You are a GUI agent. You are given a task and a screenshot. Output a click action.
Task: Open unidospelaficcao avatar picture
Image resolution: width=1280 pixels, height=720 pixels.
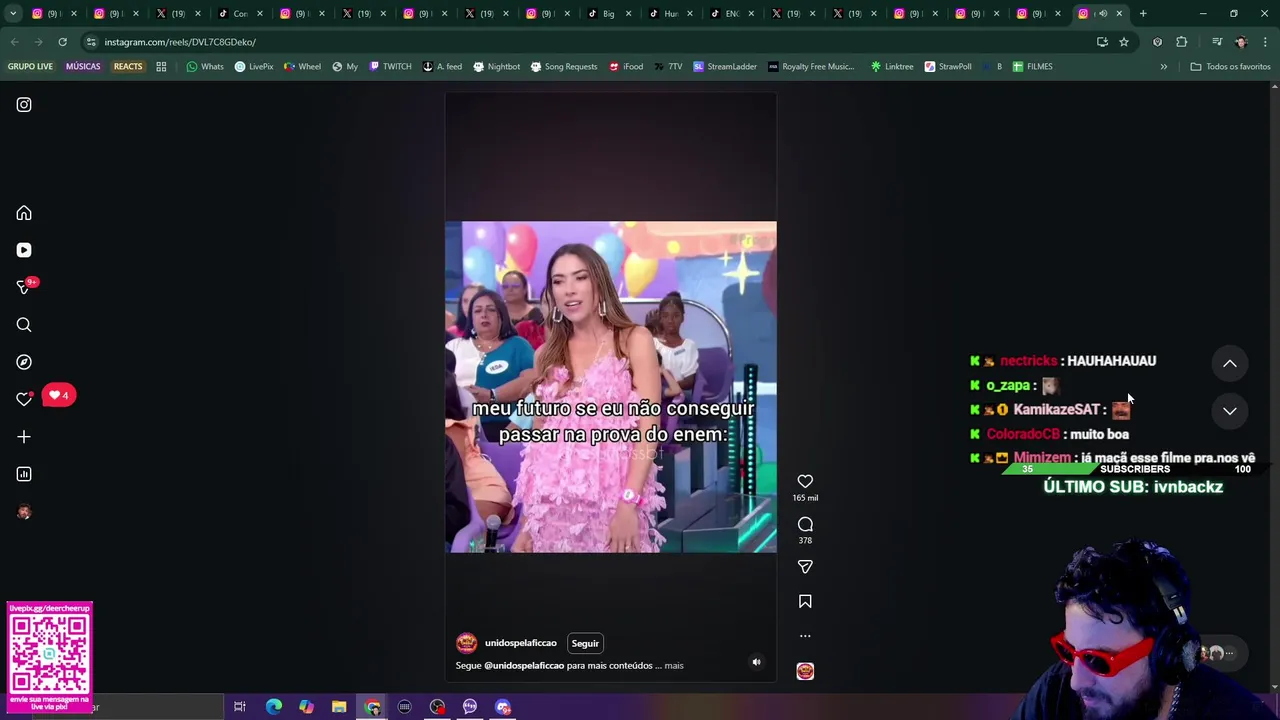[466, 643]
